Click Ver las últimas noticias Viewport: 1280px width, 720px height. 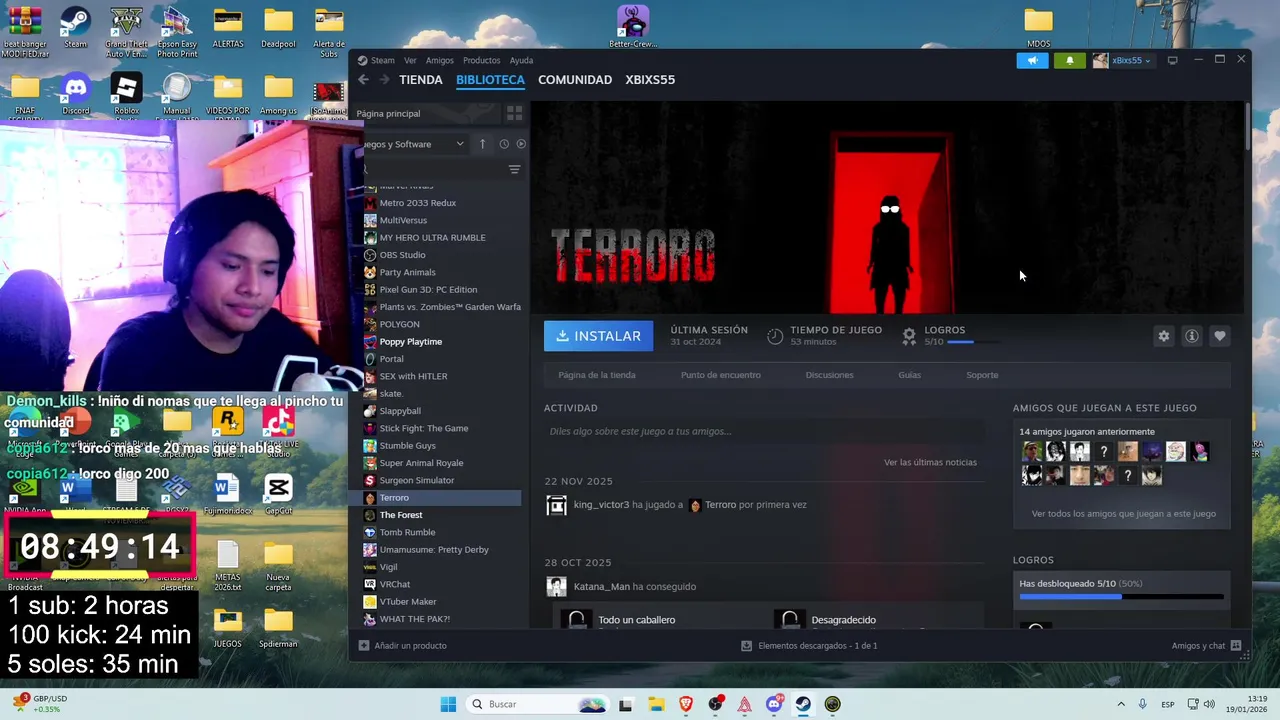pyautogui.click(x=930, y=462)
